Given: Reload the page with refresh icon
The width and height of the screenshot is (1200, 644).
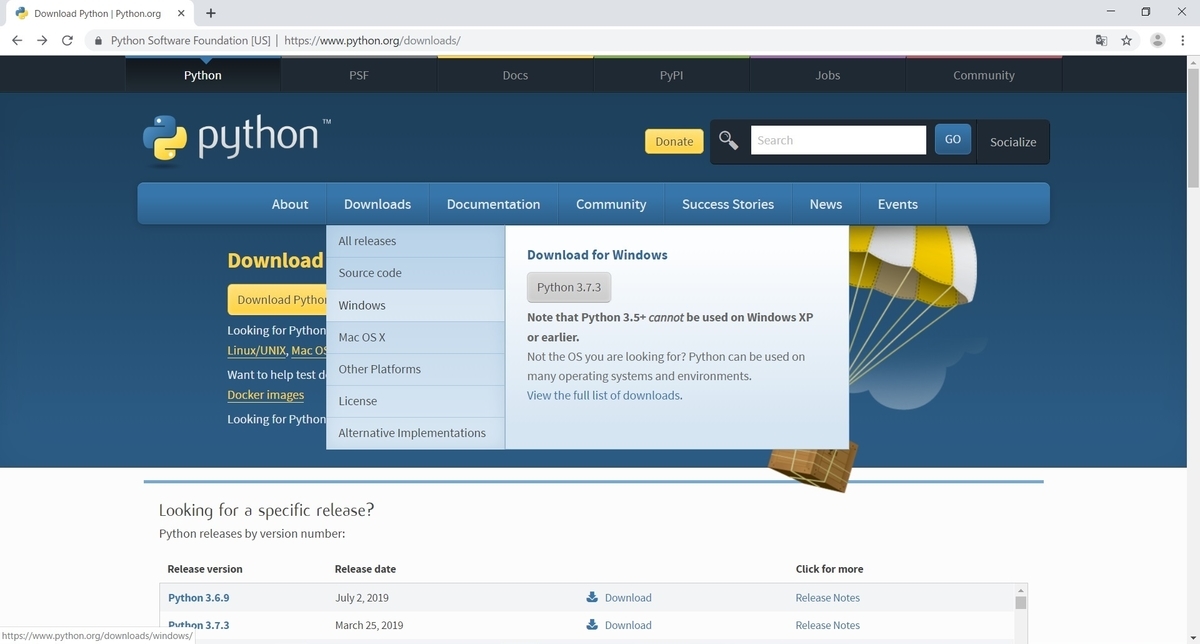Looking at the screenshot, I should pyautogui.click(x=67, y=40).
